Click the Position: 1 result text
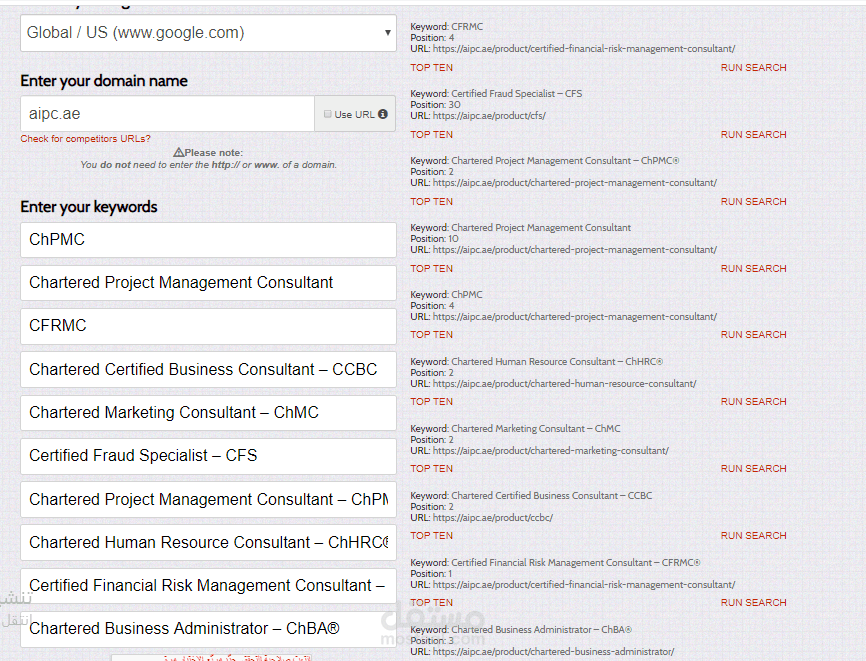This screenshot has width=866, height=661. click(431, 574)
